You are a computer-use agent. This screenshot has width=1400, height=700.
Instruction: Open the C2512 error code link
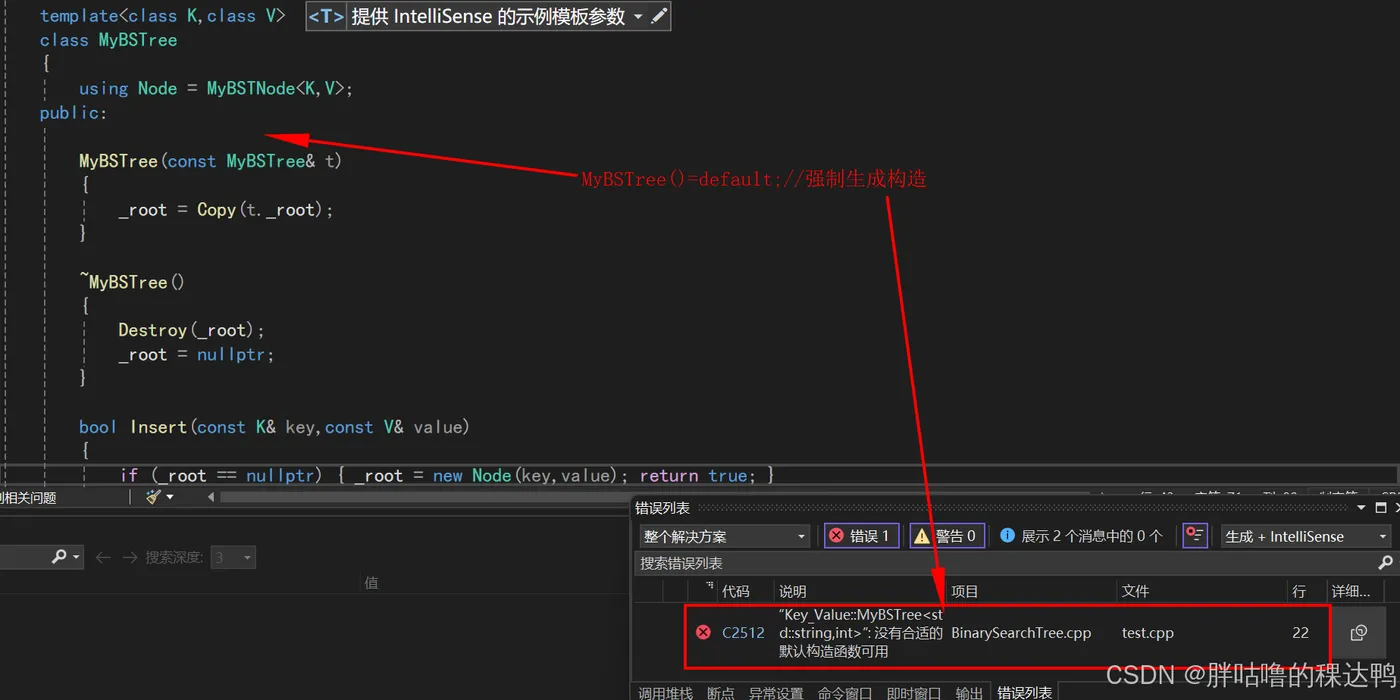coord(743,633)
